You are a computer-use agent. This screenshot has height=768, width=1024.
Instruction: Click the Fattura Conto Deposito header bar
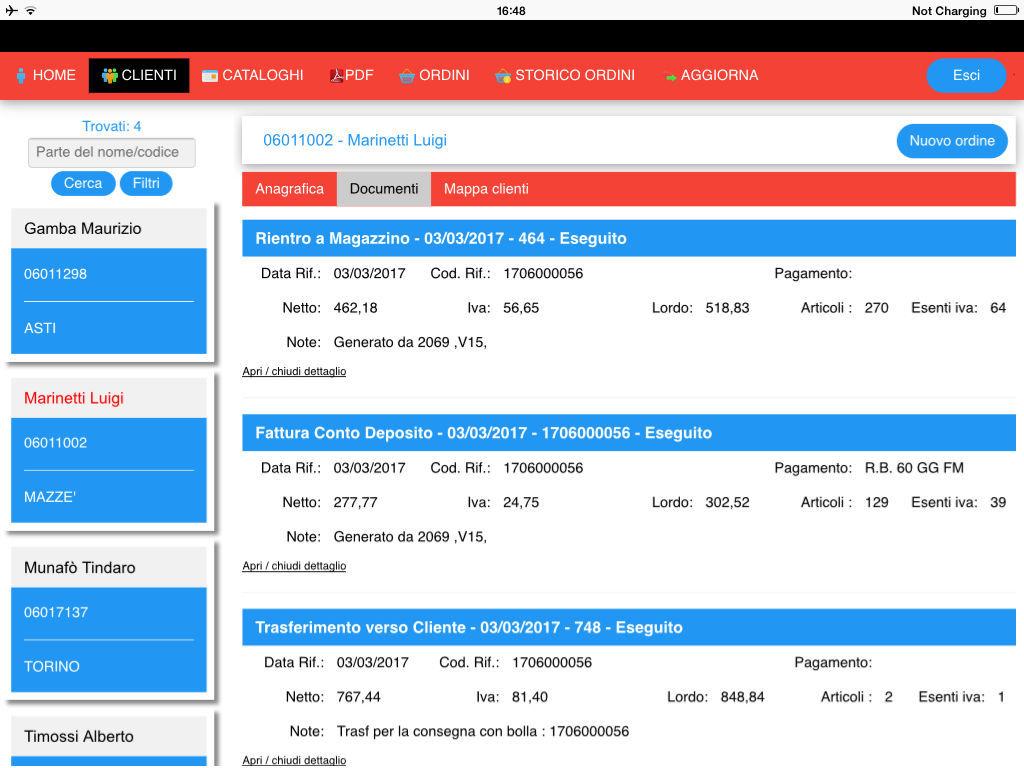(629, 433)
